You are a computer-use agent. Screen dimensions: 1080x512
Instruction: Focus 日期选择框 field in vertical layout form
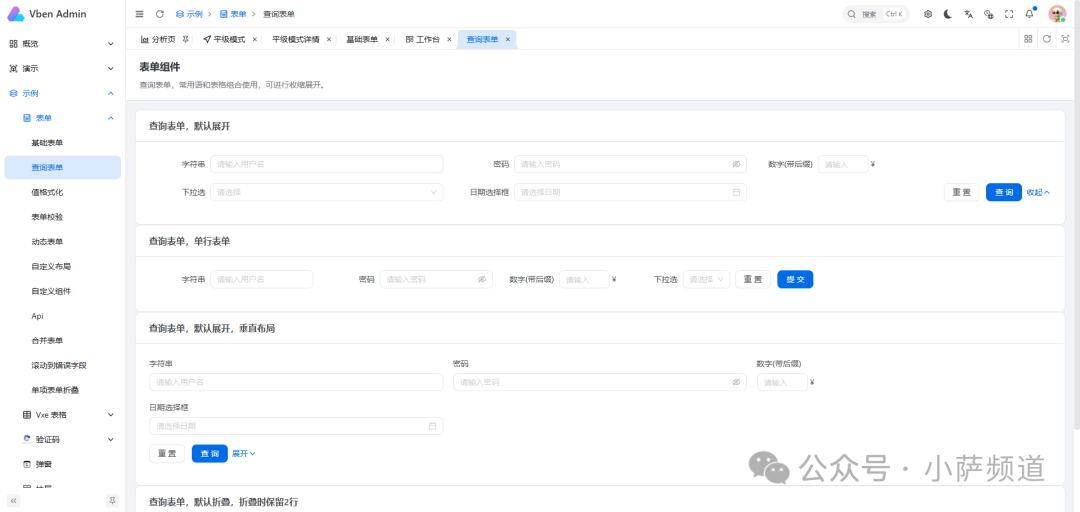click(296, 426)
